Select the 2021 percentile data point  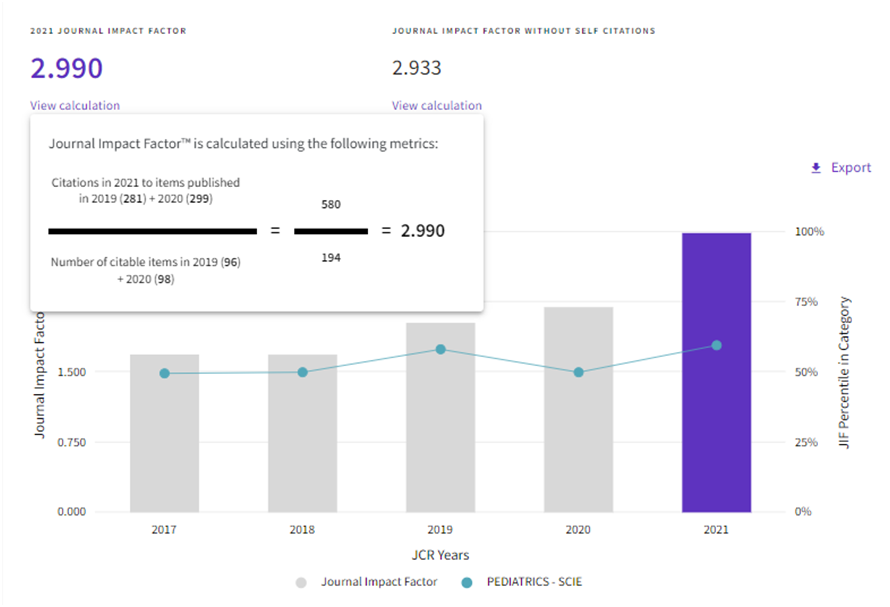click(716, 345)
